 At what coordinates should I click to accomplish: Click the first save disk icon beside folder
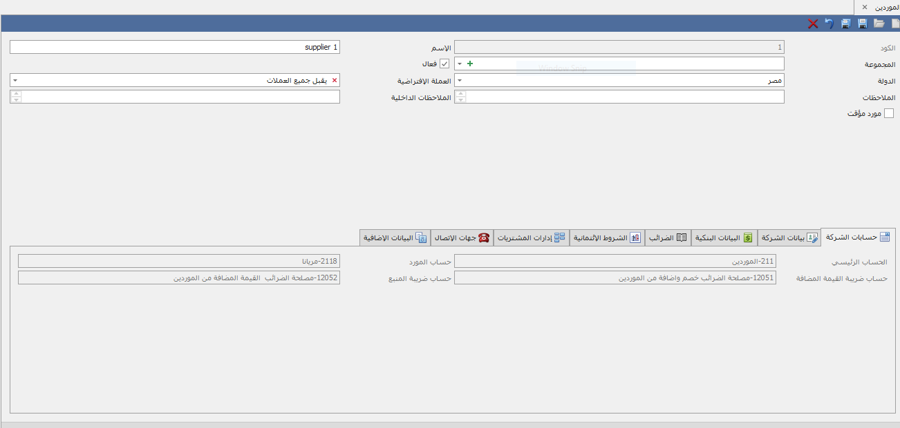(862, 24)
